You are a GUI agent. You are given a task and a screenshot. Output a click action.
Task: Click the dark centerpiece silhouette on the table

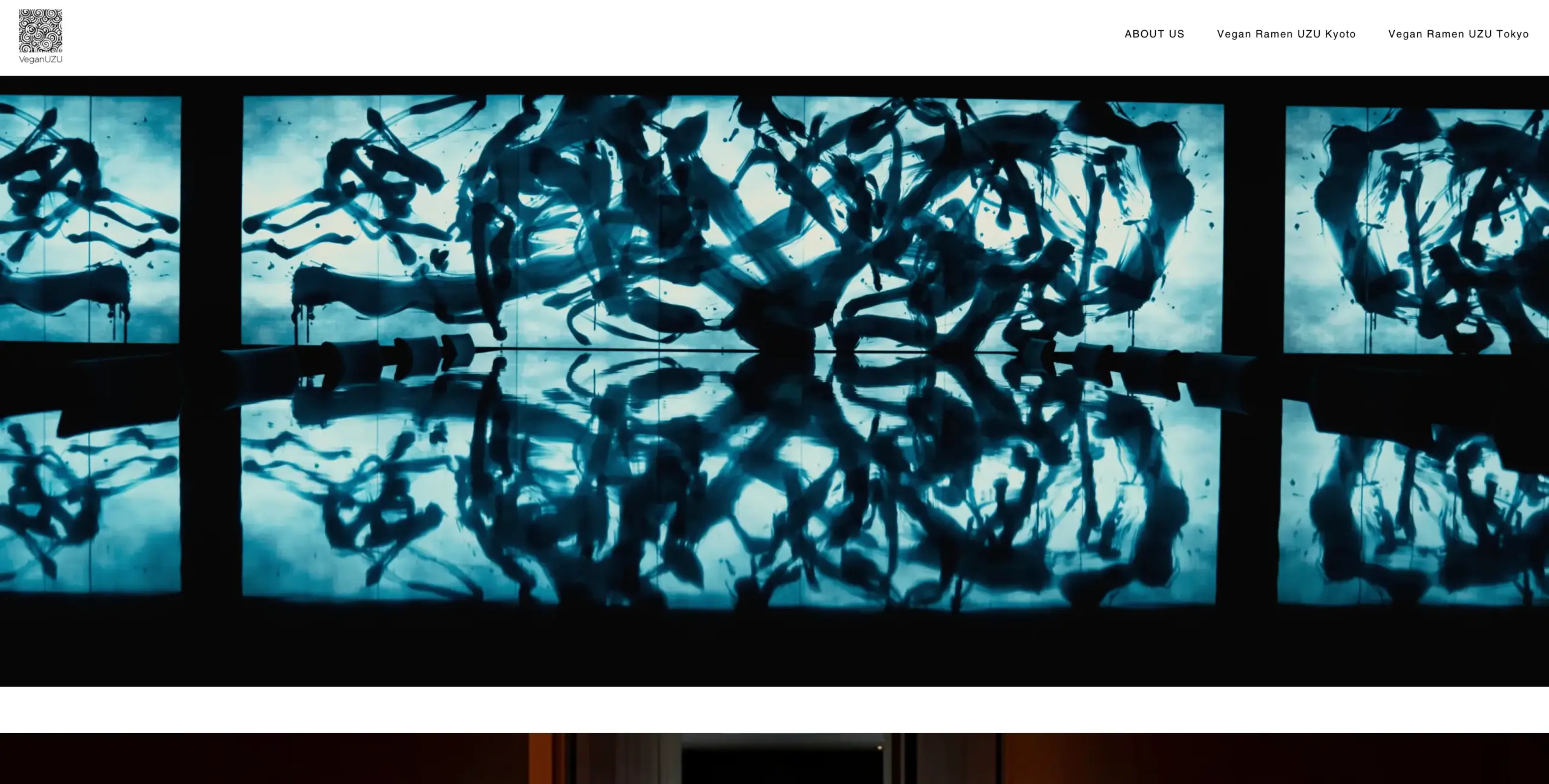point(781,336)
